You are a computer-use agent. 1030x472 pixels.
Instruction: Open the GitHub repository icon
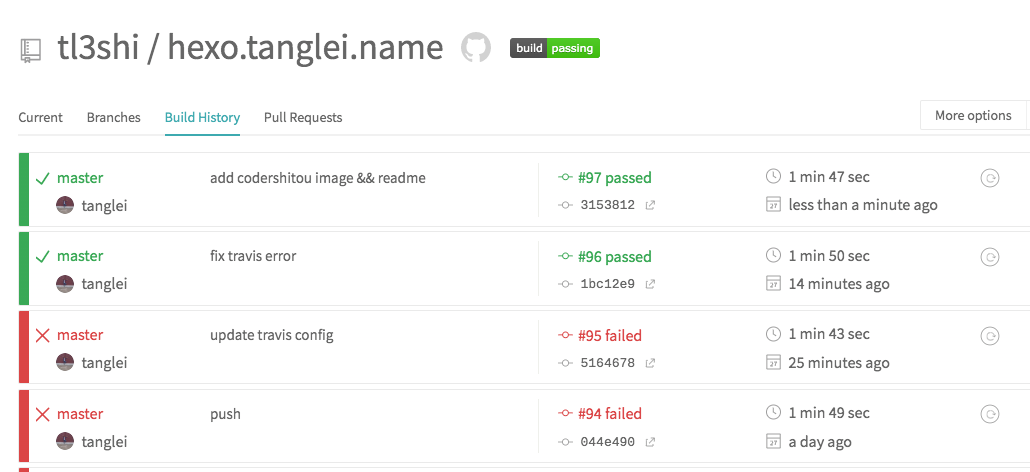(476, 48)
